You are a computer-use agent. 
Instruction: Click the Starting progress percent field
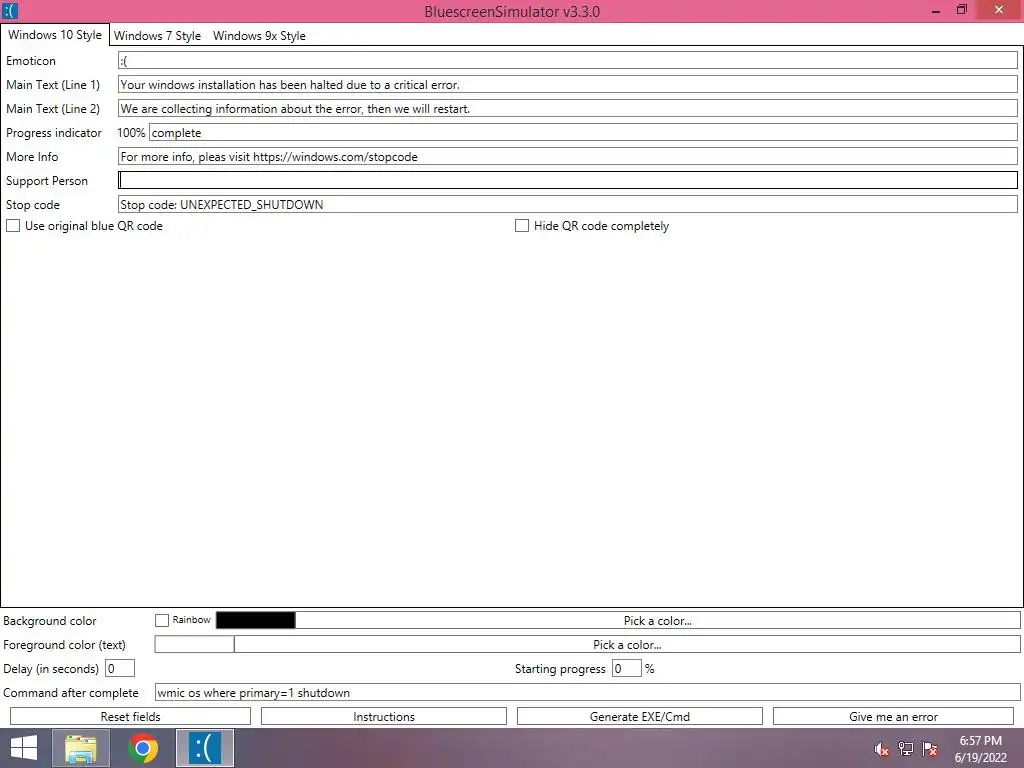(x=626, y=669)
